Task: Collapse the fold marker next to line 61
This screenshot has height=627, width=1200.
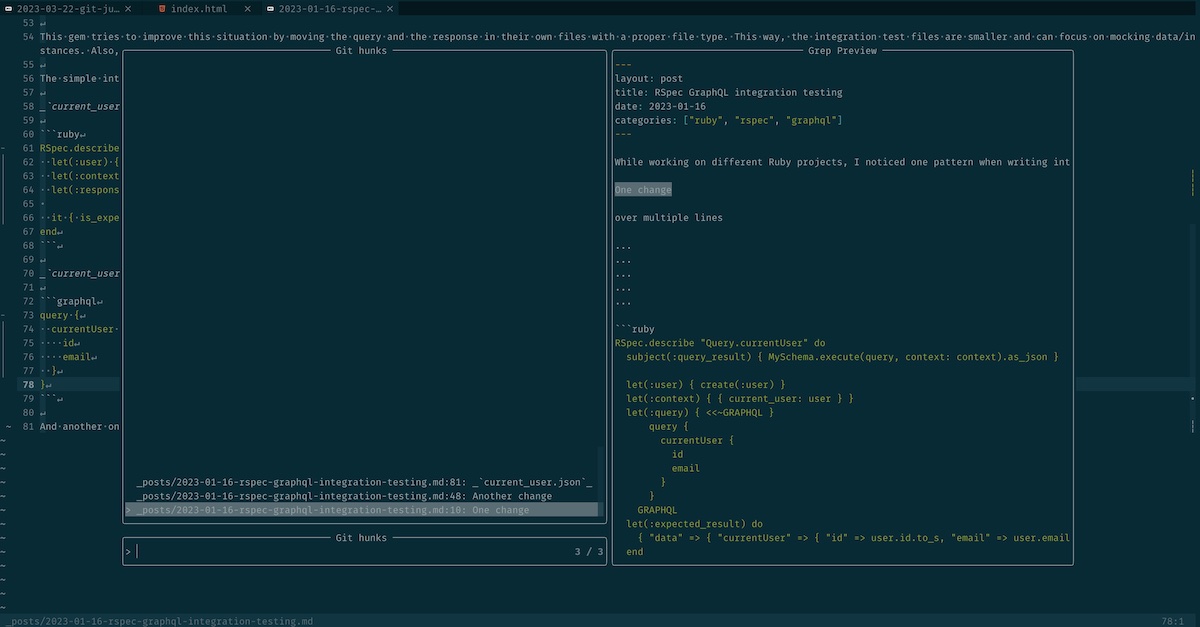Action: point(4,147)
